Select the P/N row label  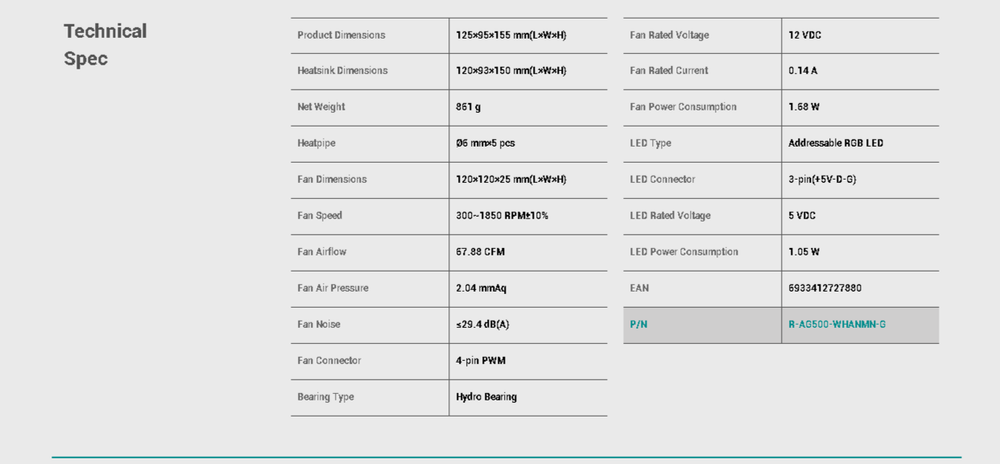coord(639,325)
